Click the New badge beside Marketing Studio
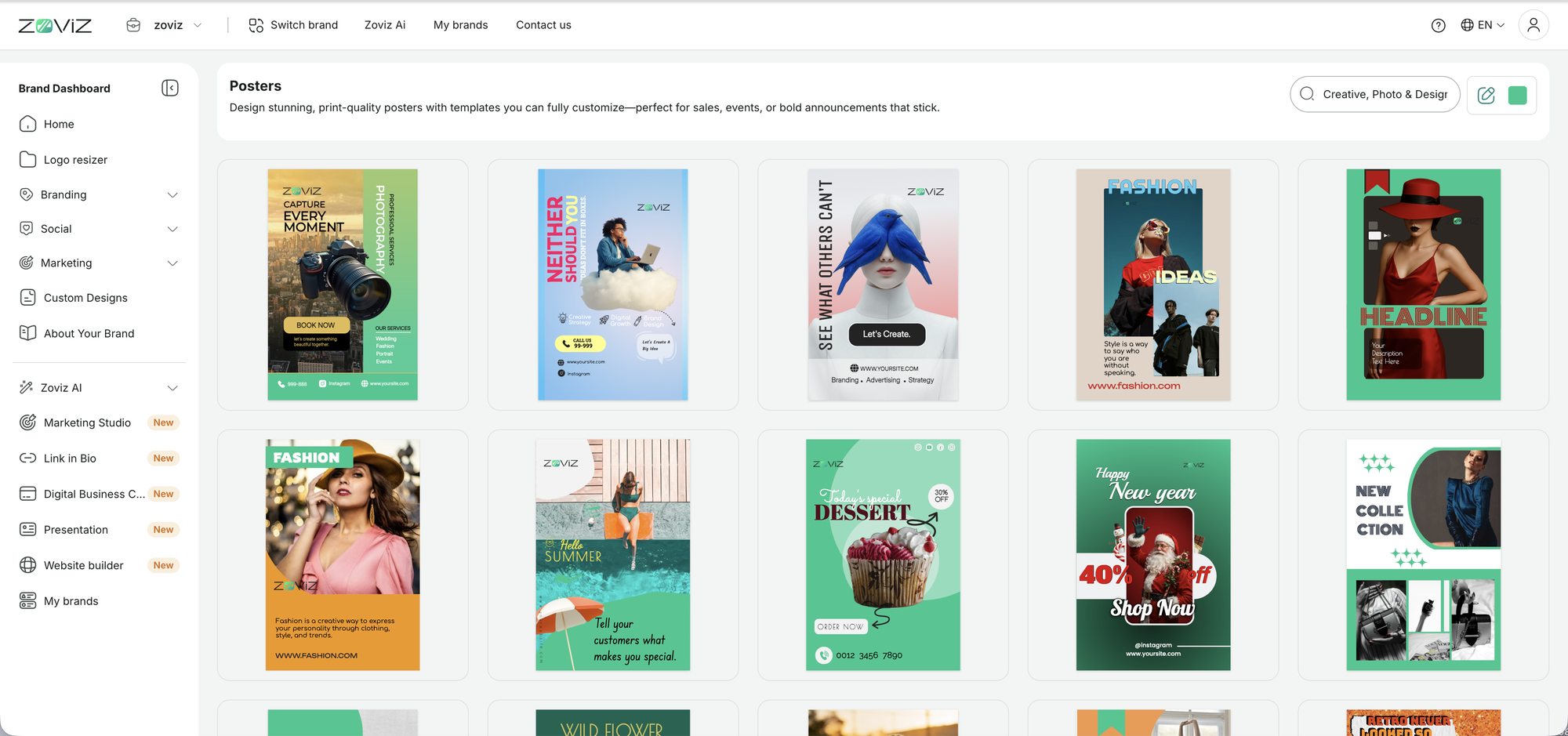1568x736 pixels. tap(163, 422)
